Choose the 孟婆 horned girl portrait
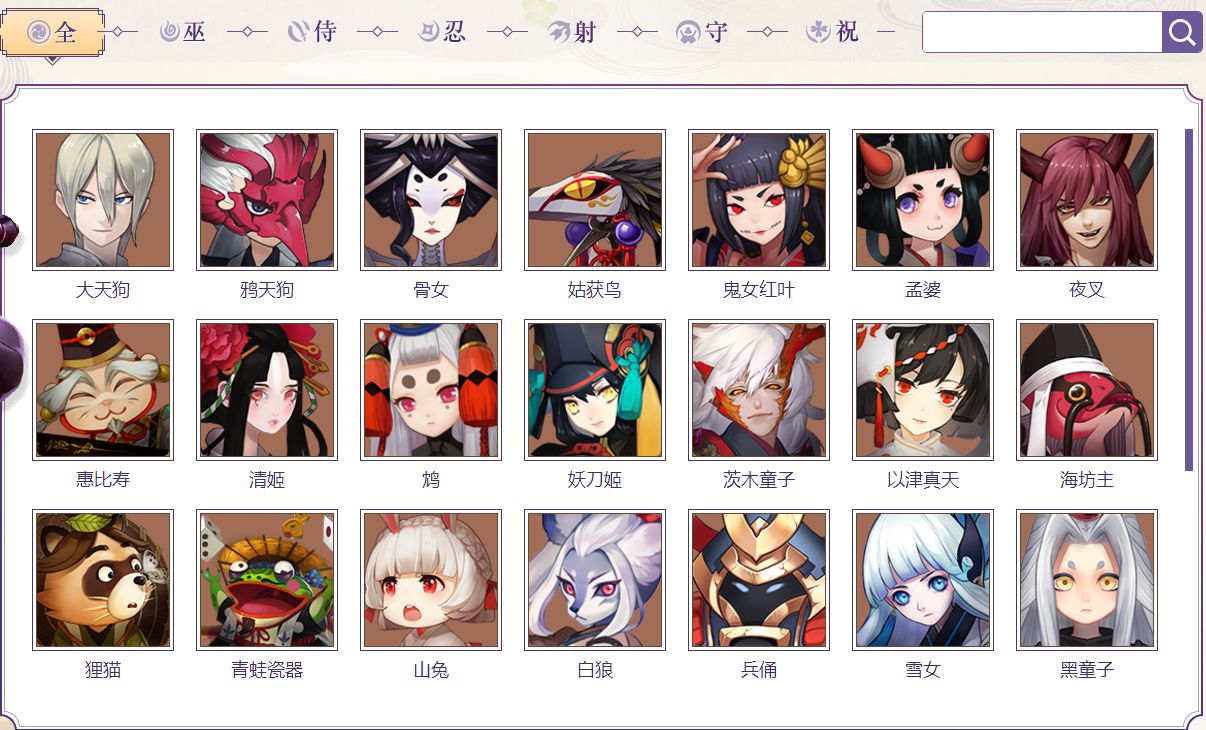Image resolution: width=1206 pixels, height=730 pixels. [x=923, y=200]
